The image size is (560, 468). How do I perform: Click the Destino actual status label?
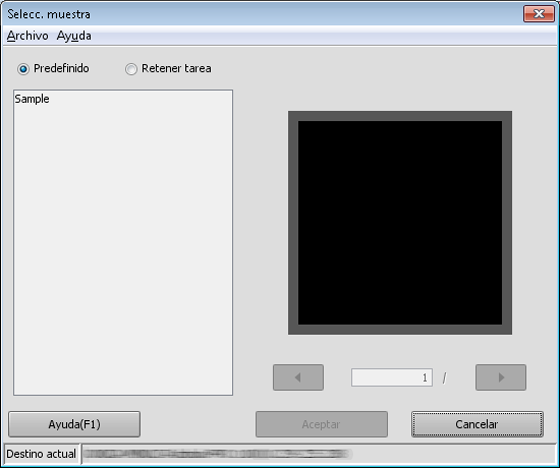(41, 454)
